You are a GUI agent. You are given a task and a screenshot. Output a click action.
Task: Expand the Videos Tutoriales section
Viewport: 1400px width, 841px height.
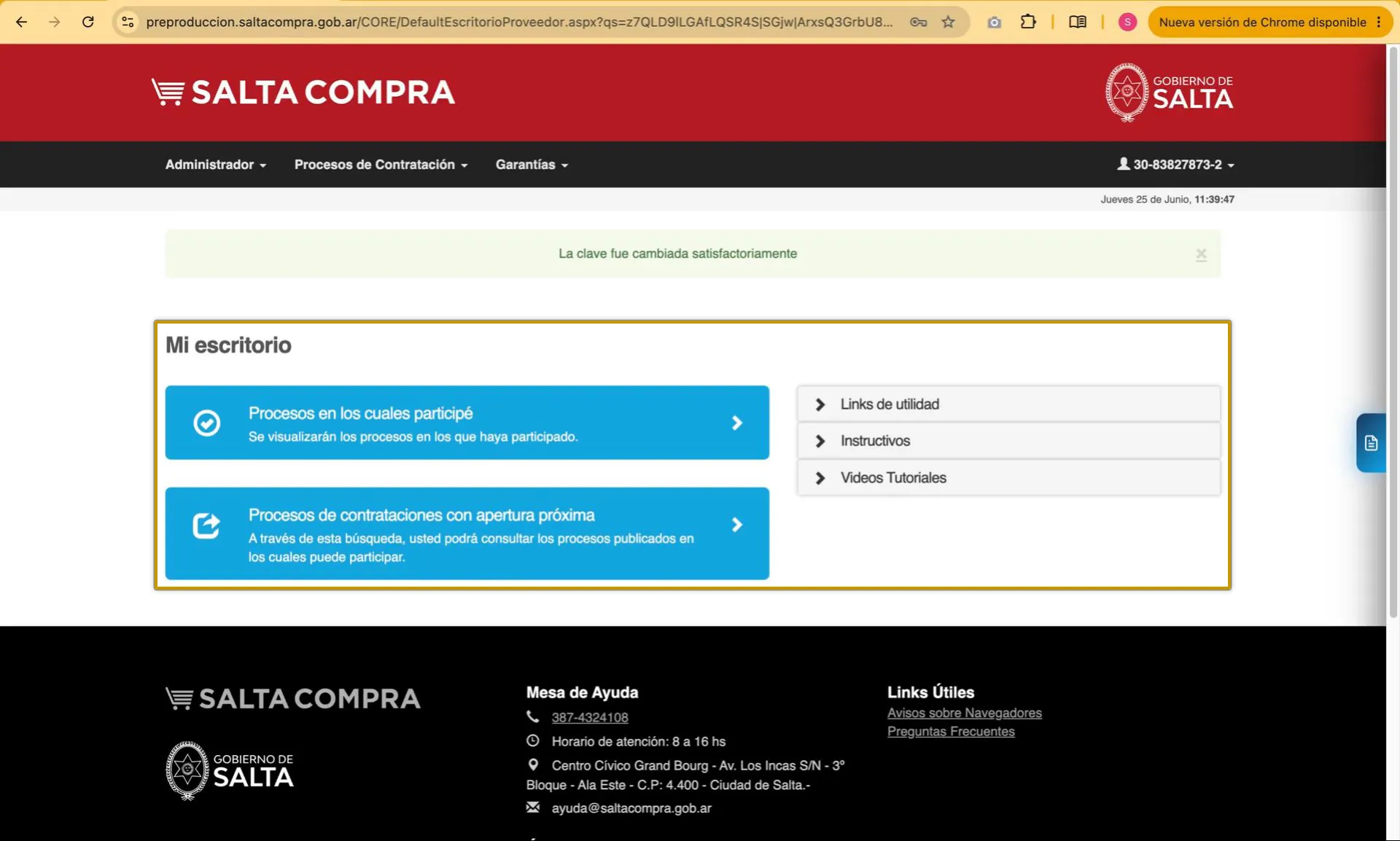tap(1008, 478)
